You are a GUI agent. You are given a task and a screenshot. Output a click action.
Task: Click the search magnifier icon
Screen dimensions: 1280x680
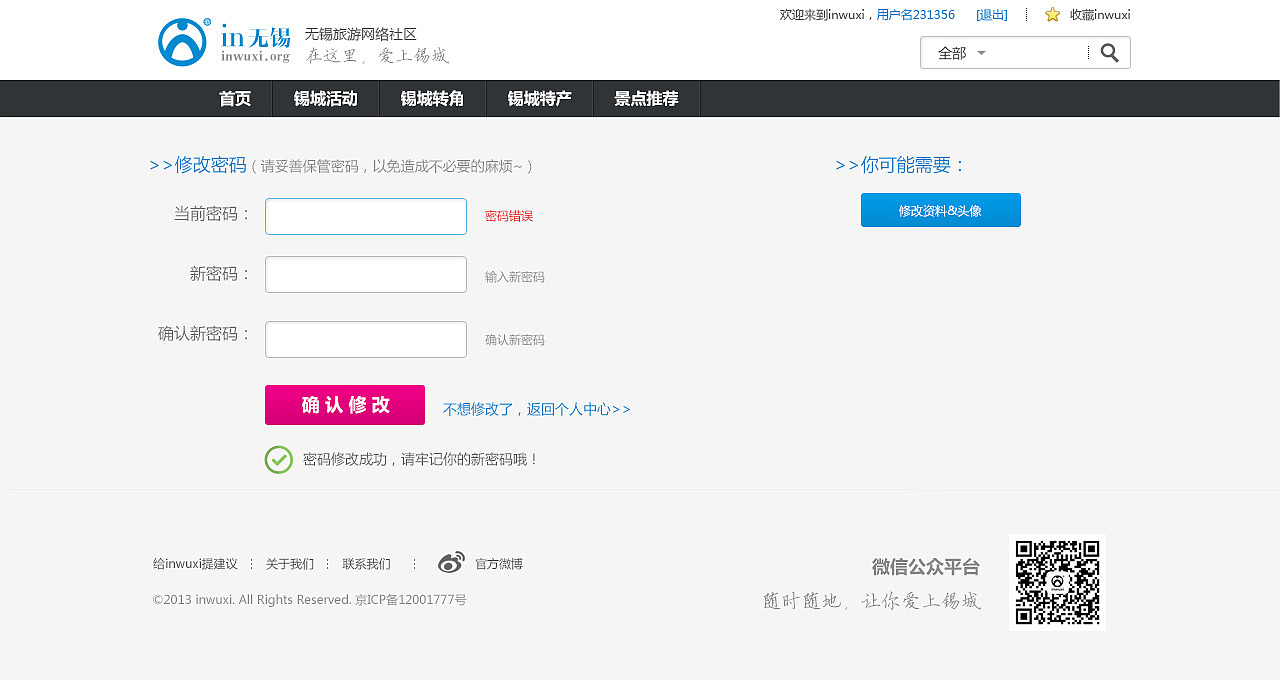(x=1110, y=52)
